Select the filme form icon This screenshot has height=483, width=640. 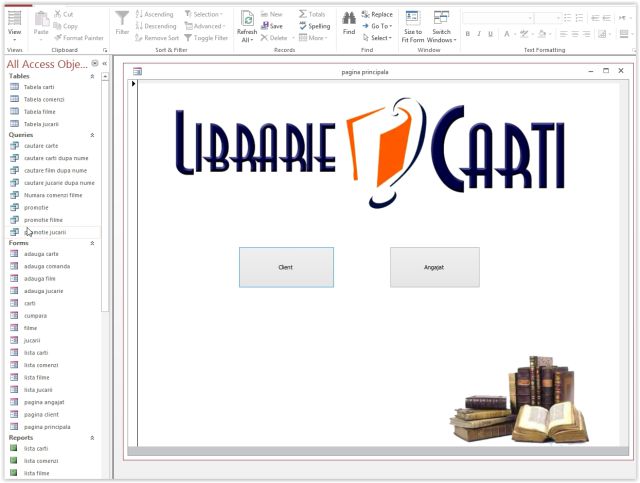tap(14, 328)
